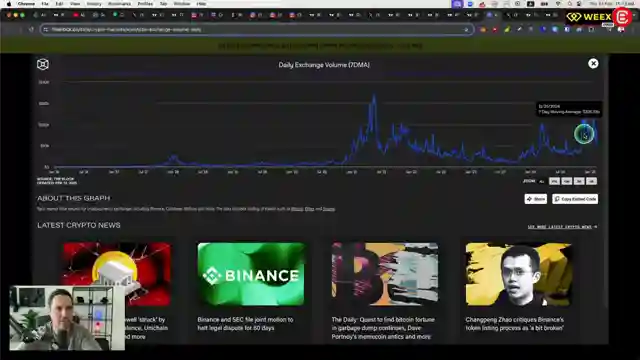This screenshot has height=360, width=640.
Task: Click the Share button below the chart
Action: [536, 199]
